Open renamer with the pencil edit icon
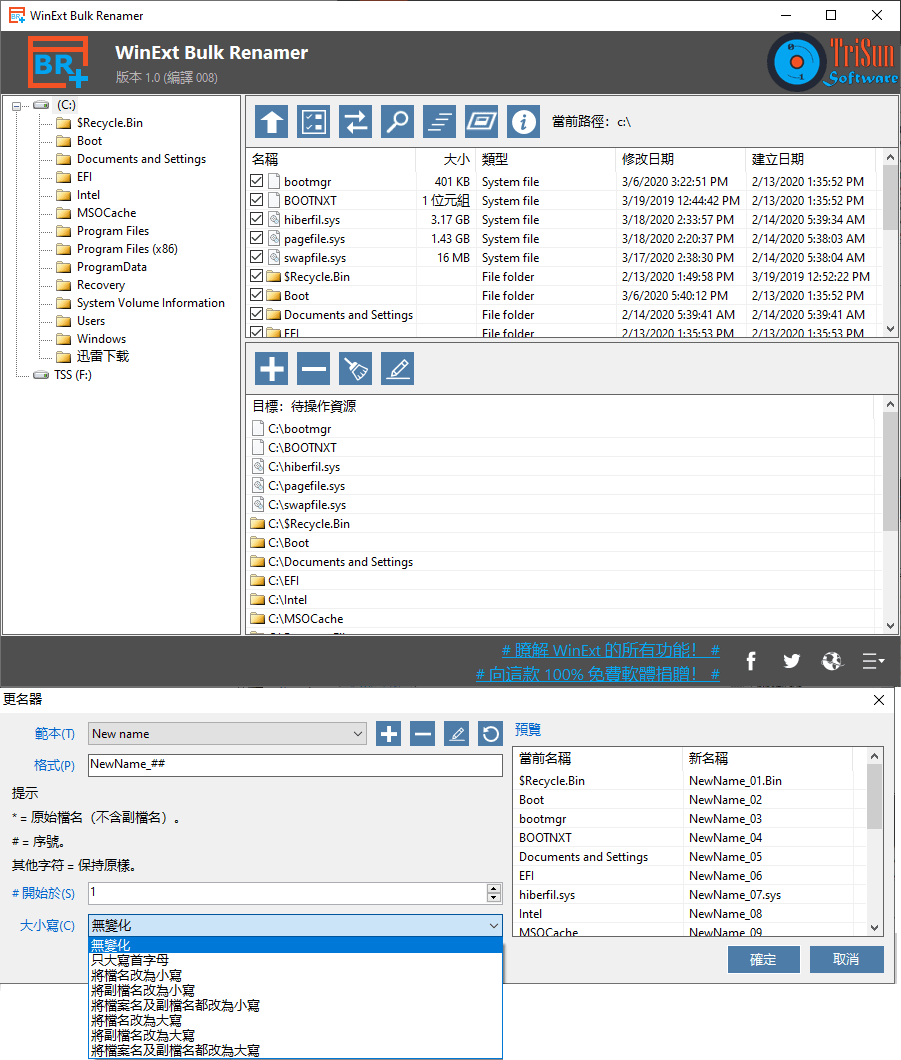This screenshot has height=1060, width=901. click(397, 368)
